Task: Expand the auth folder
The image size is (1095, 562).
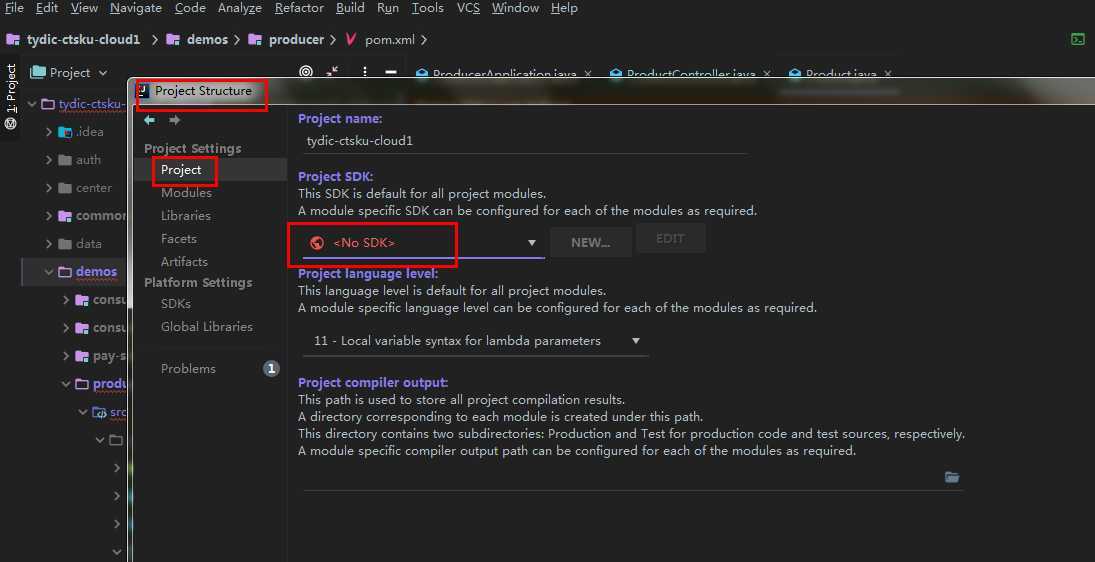Action: click(49, 160)
